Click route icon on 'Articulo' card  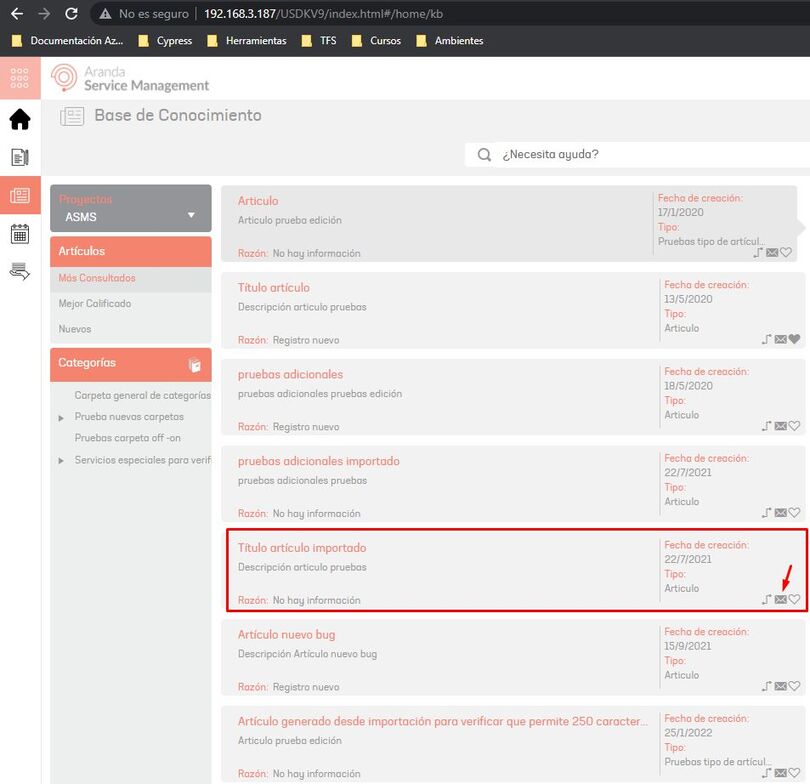coord(758,253)
